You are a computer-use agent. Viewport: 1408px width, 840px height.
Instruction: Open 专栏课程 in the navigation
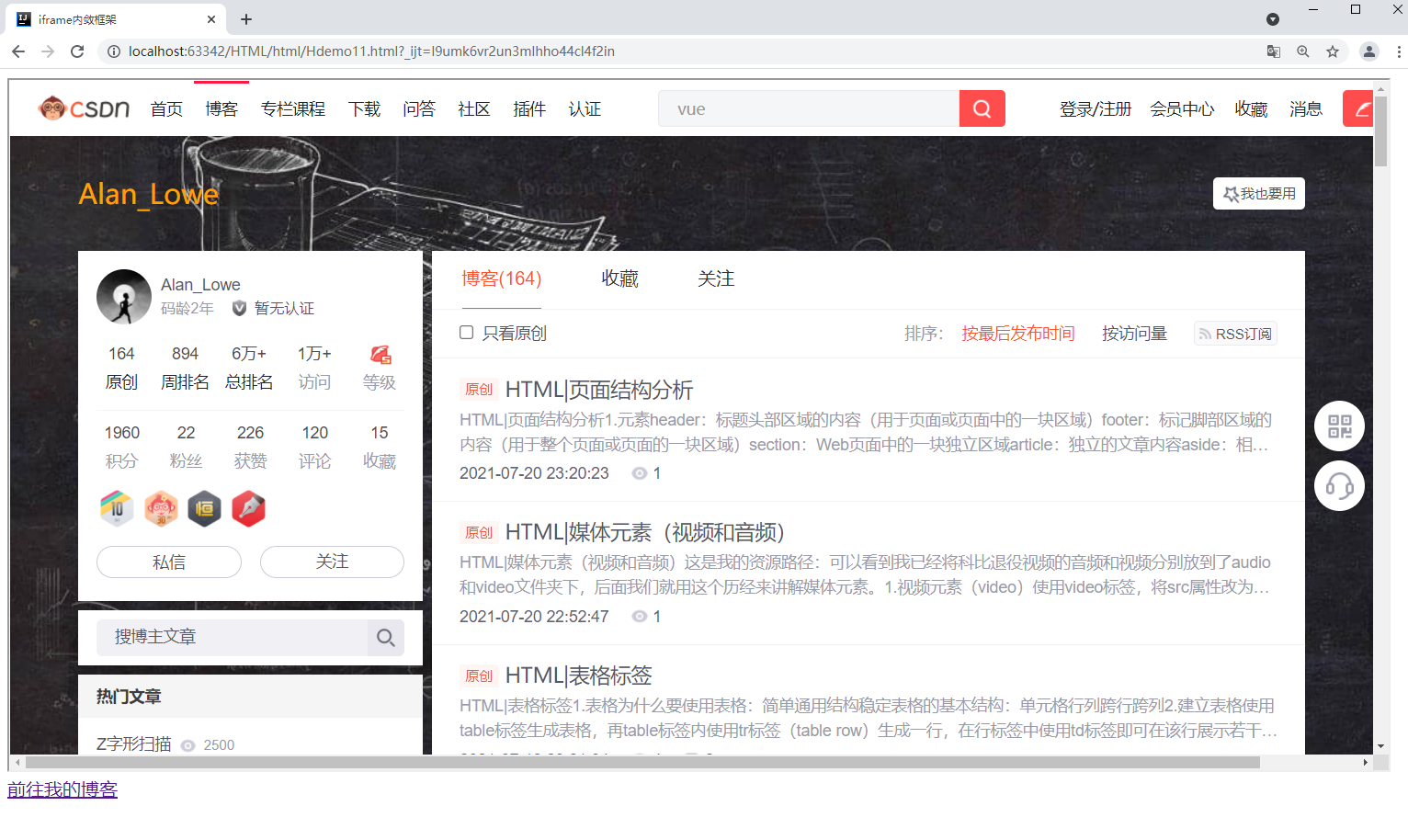click(x=293, y=109)
